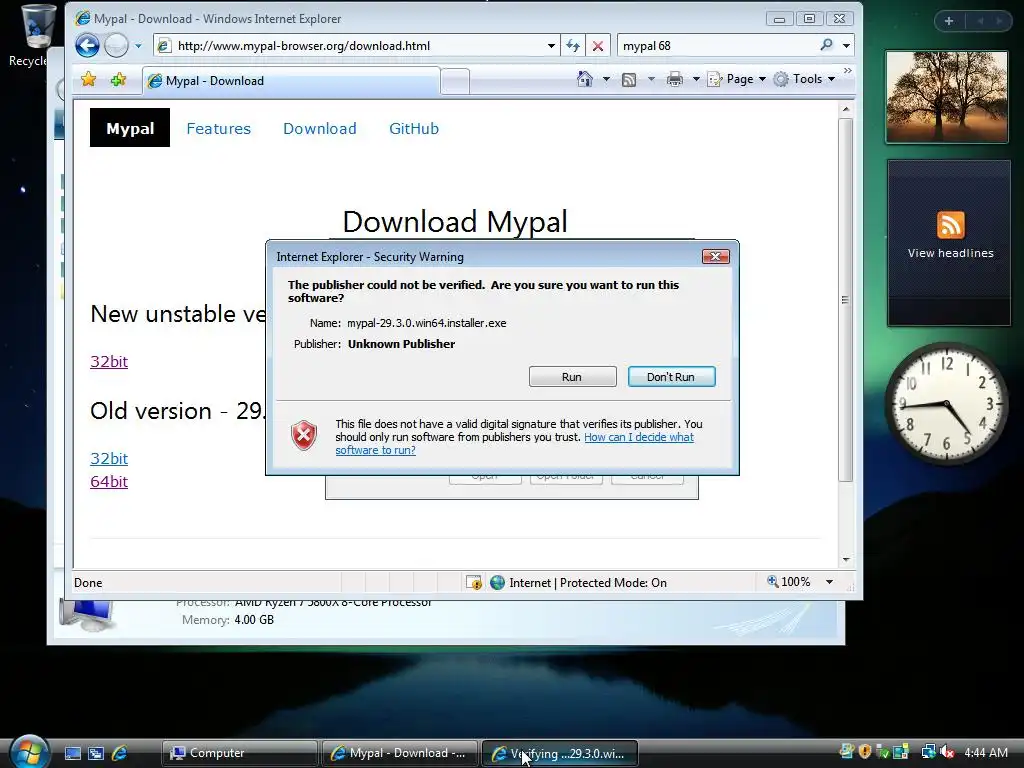The width and height of the screenshot is (1024, 768).
Task: Click the security shield alert tray icon
Action: coord(865,752)
